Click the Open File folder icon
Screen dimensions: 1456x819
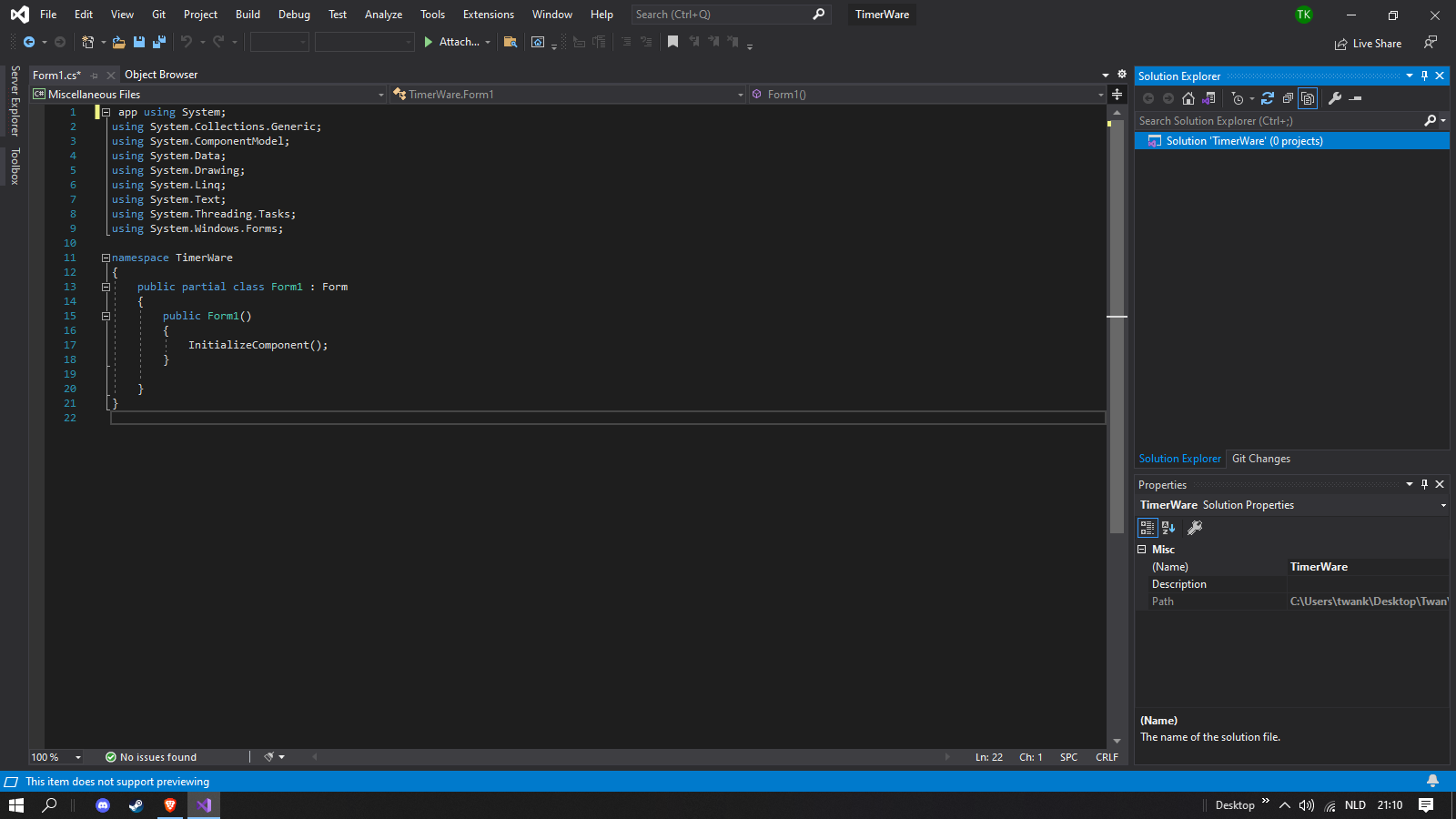(x=118, y=42)
